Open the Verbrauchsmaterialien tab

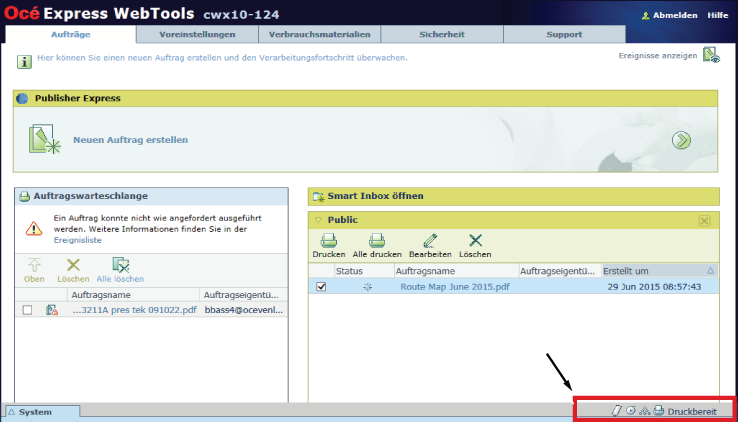[320, 34]
